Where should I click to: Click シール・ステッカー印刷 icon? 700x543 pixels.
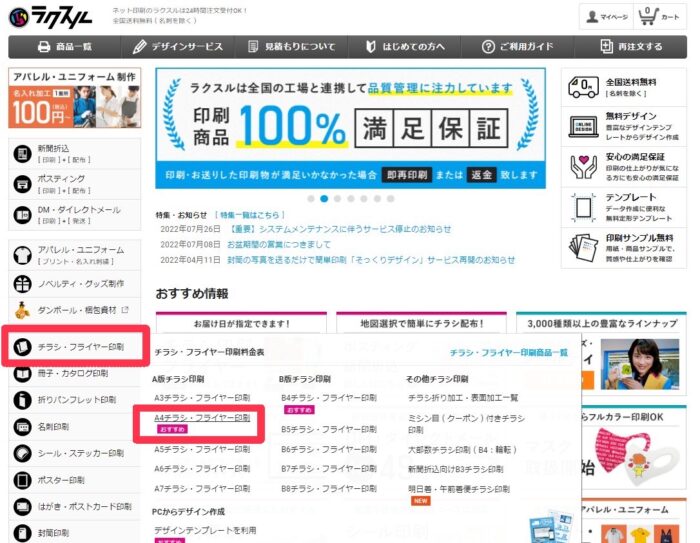click(x=22, y=454)
